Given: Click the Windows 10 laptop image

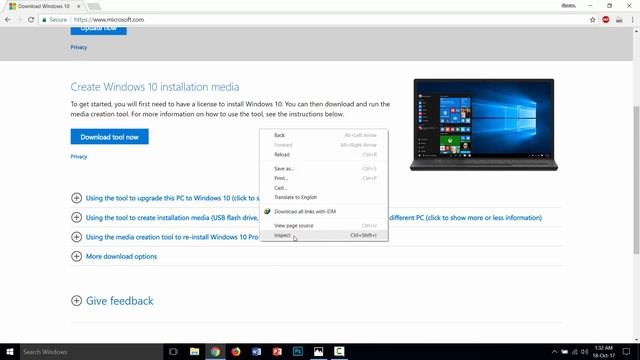Looking at the screenshot, I should (484, 124).
